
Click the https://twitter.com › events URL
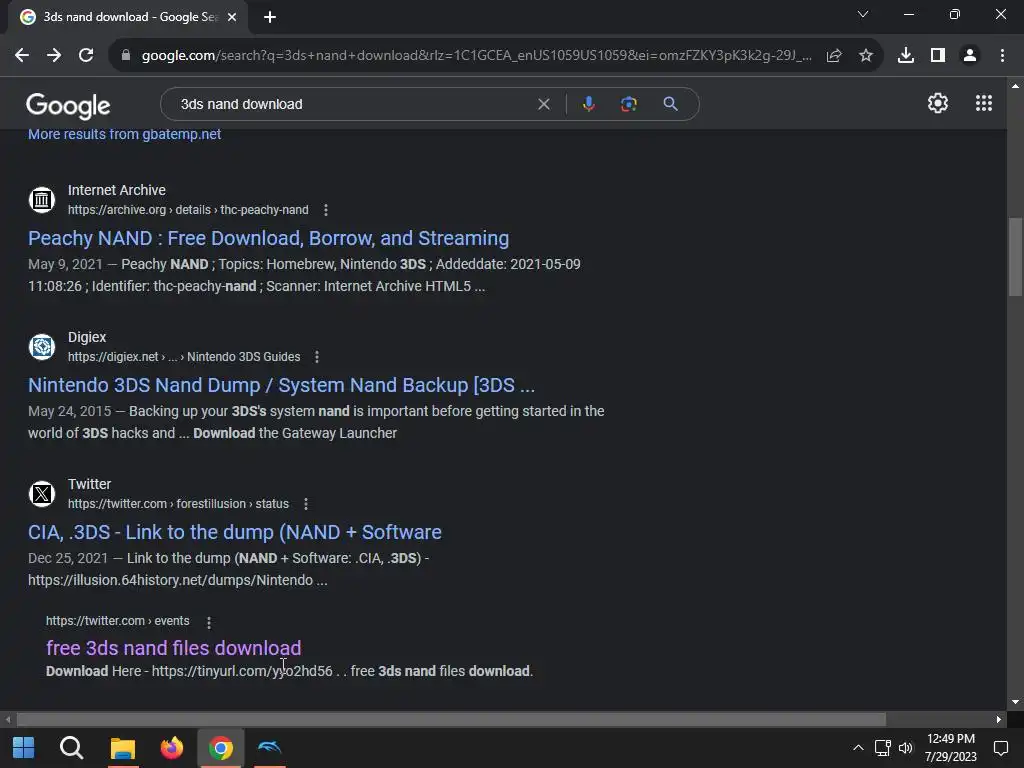[118, 620]
